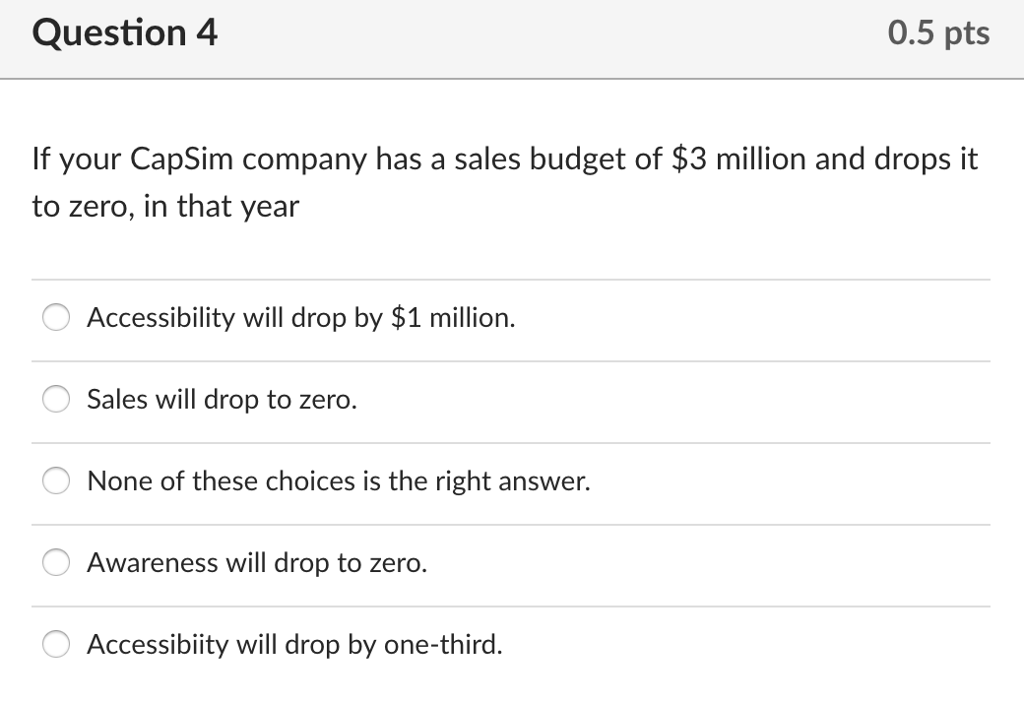Click the text 'None of these choices is the right answer'

[338, 481]
